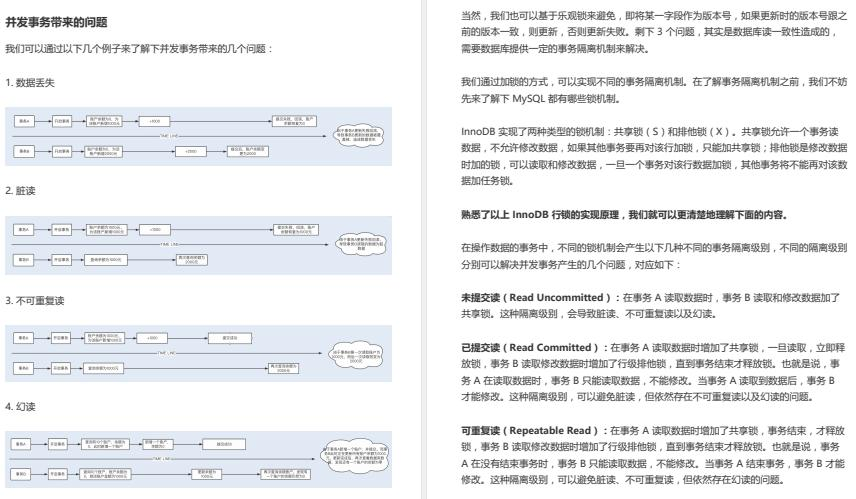This screenshot has width=856, height=499.
Task: Click the heading 并发事务带来的问题
Action: tap(56, 22)
